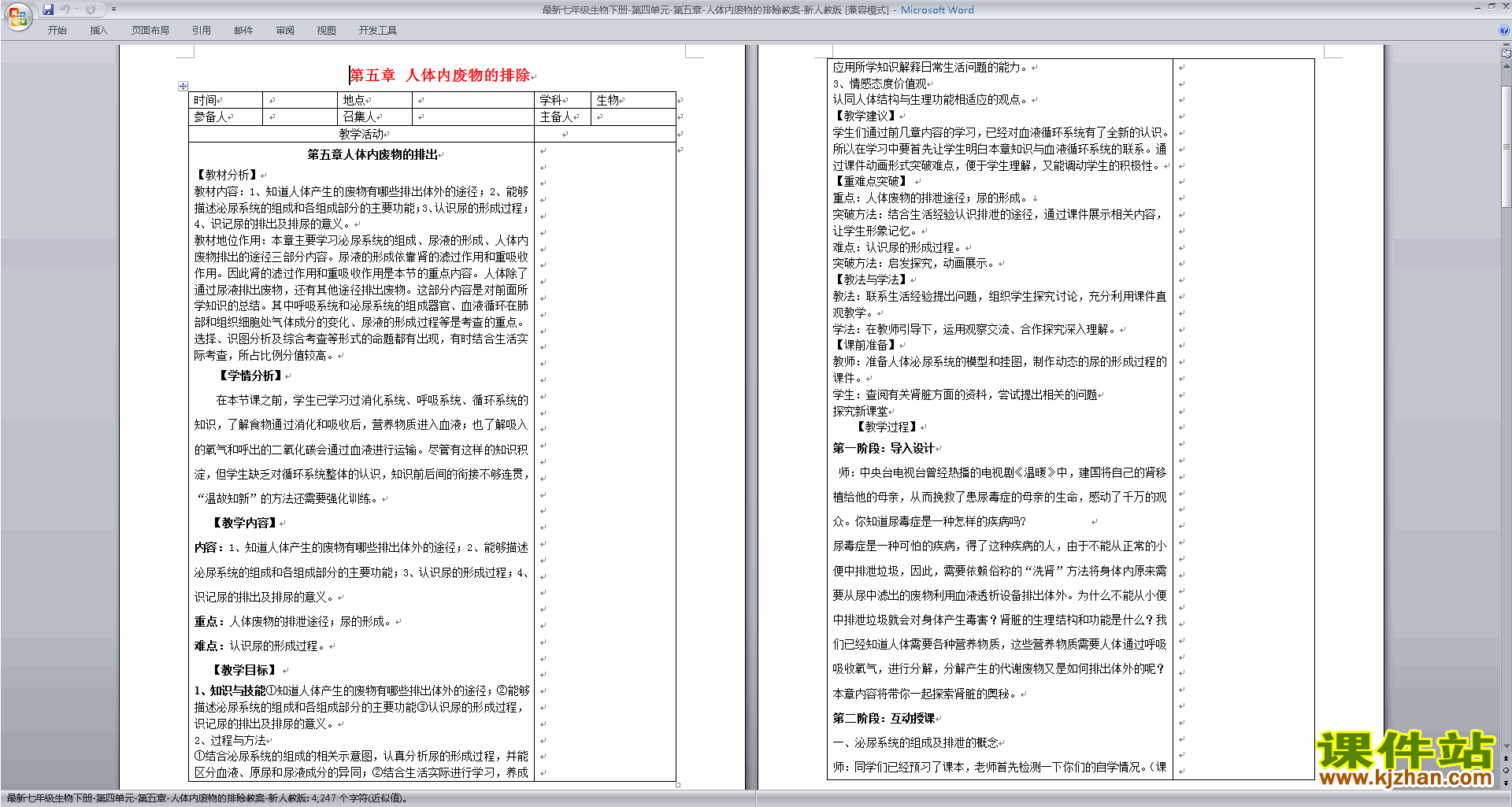Click the 【教学内容】 heading
The height and width of the screenshot is (807, 1512).
(x=244, y=523)
